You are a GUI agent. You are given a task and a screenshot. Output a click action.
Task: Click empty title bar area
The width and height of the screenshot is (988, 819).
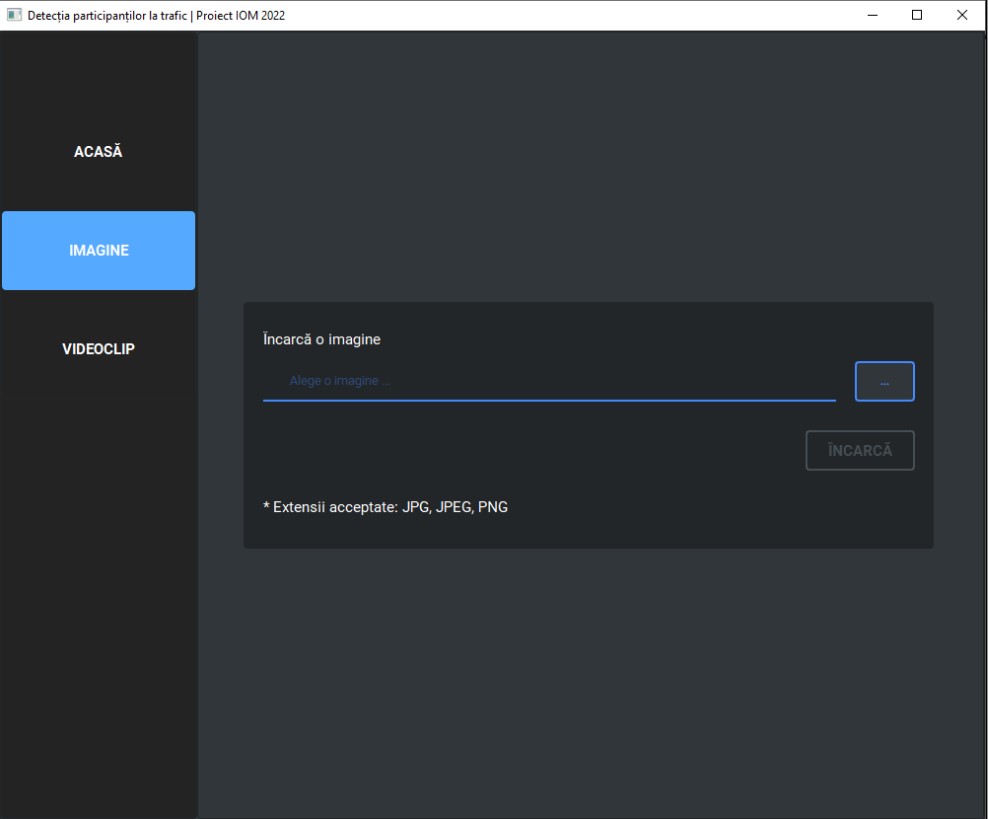pyautogui.click(x=570, y=14)
